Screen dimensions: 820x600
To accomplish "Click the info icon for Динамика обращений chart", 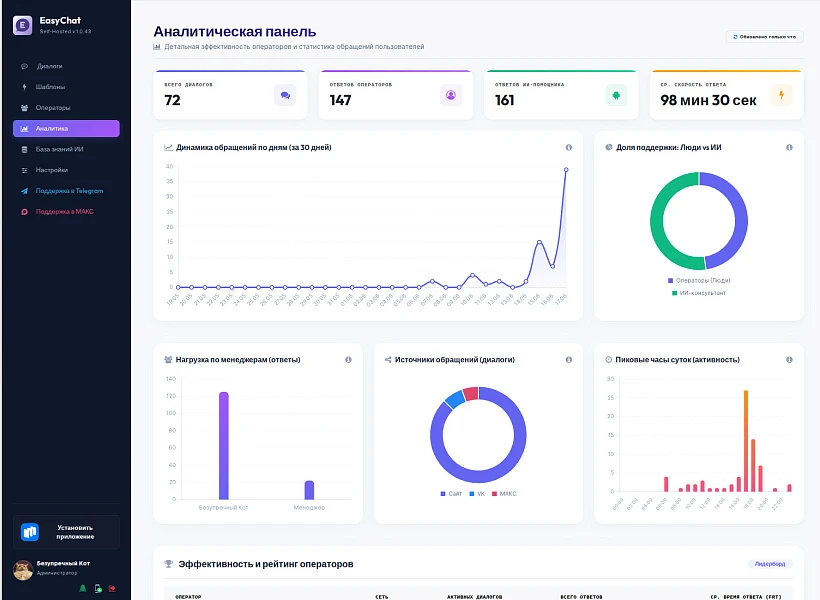I will pyautogui.click(x=568, y=148).
